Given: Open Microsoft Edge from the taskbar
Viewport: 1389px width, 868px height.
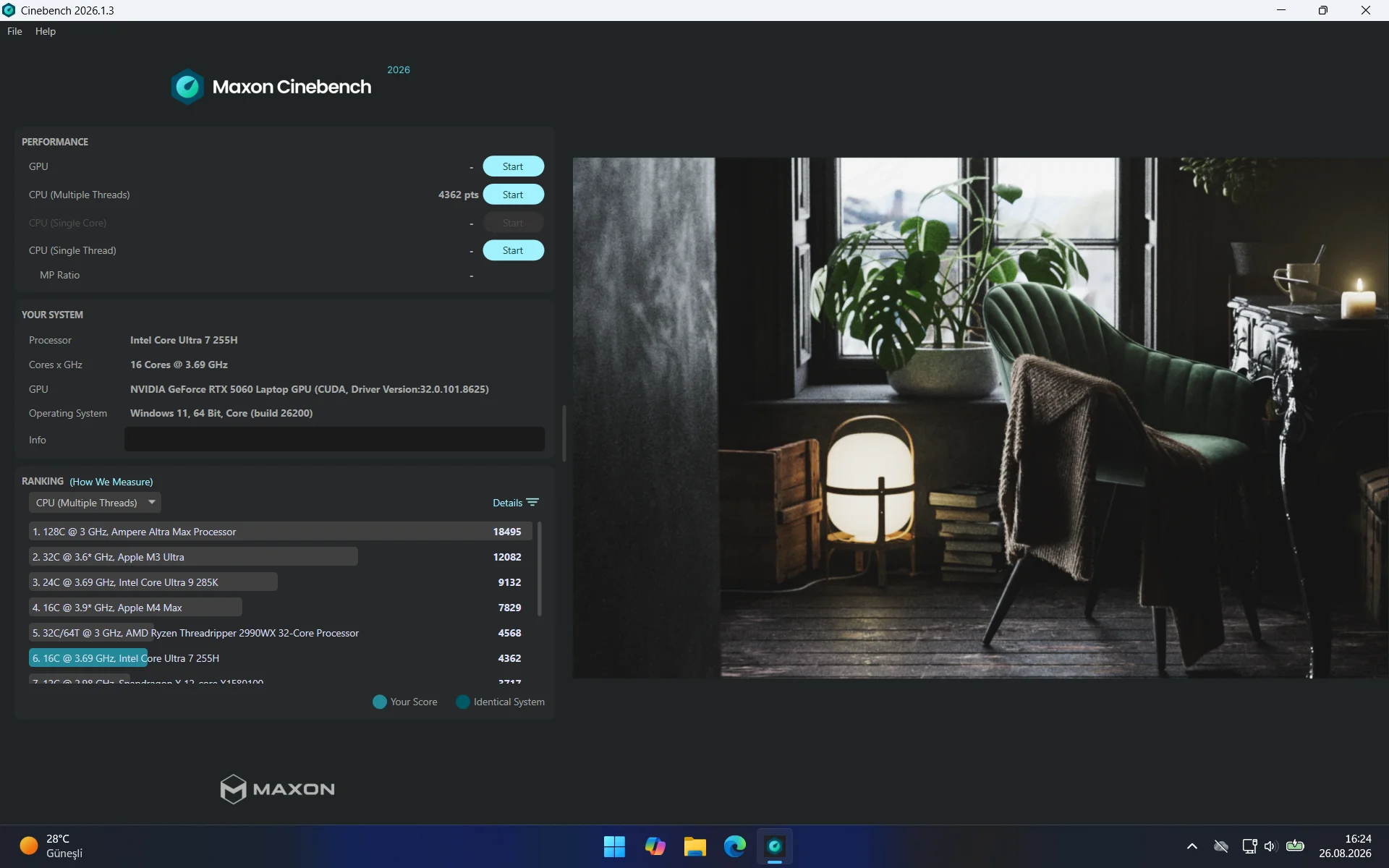Looking at the screenshot, I should (735, 846).
